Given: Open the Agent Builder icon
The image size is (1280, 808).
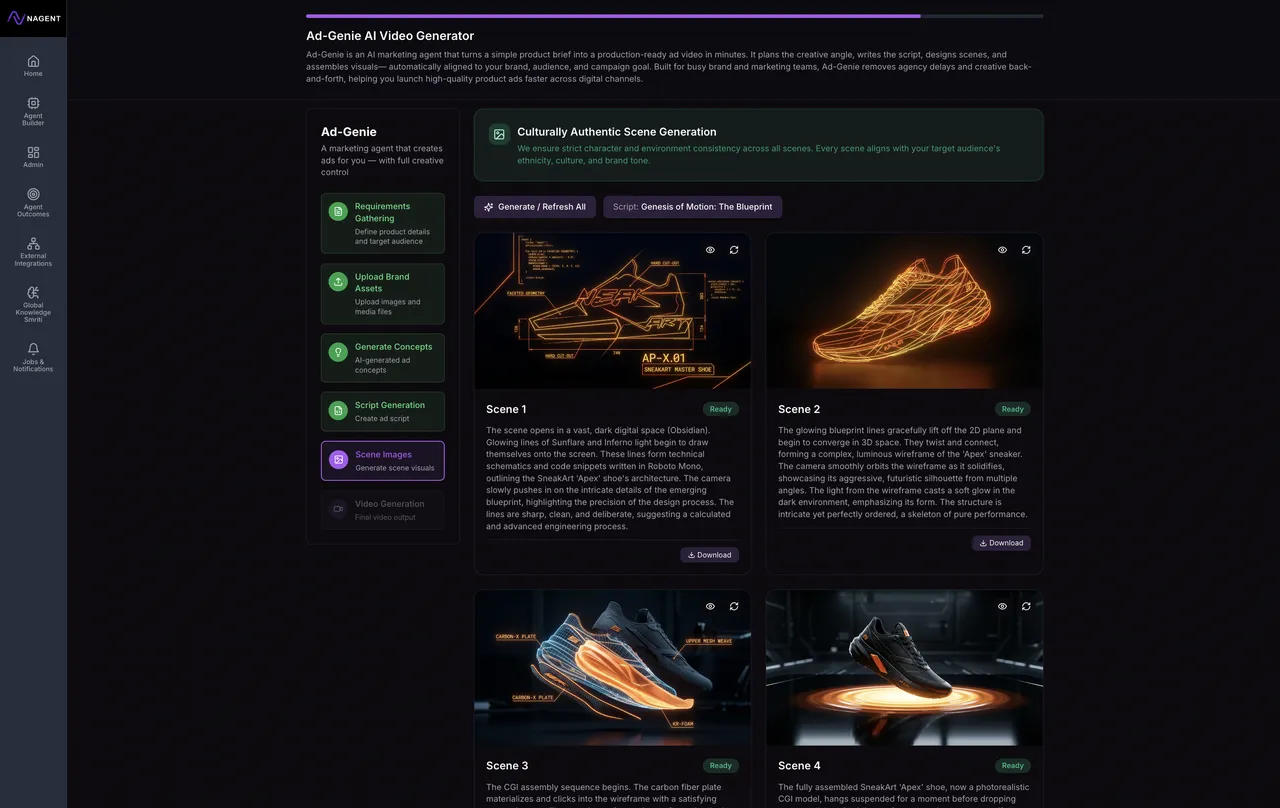Looking at the screenshot, I should point(33,103).
